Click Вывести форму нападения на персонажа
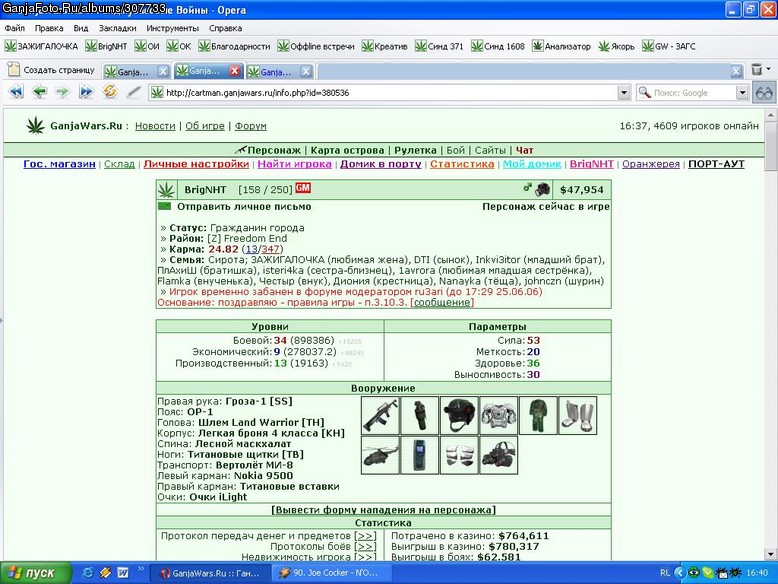 coord(384,510)
